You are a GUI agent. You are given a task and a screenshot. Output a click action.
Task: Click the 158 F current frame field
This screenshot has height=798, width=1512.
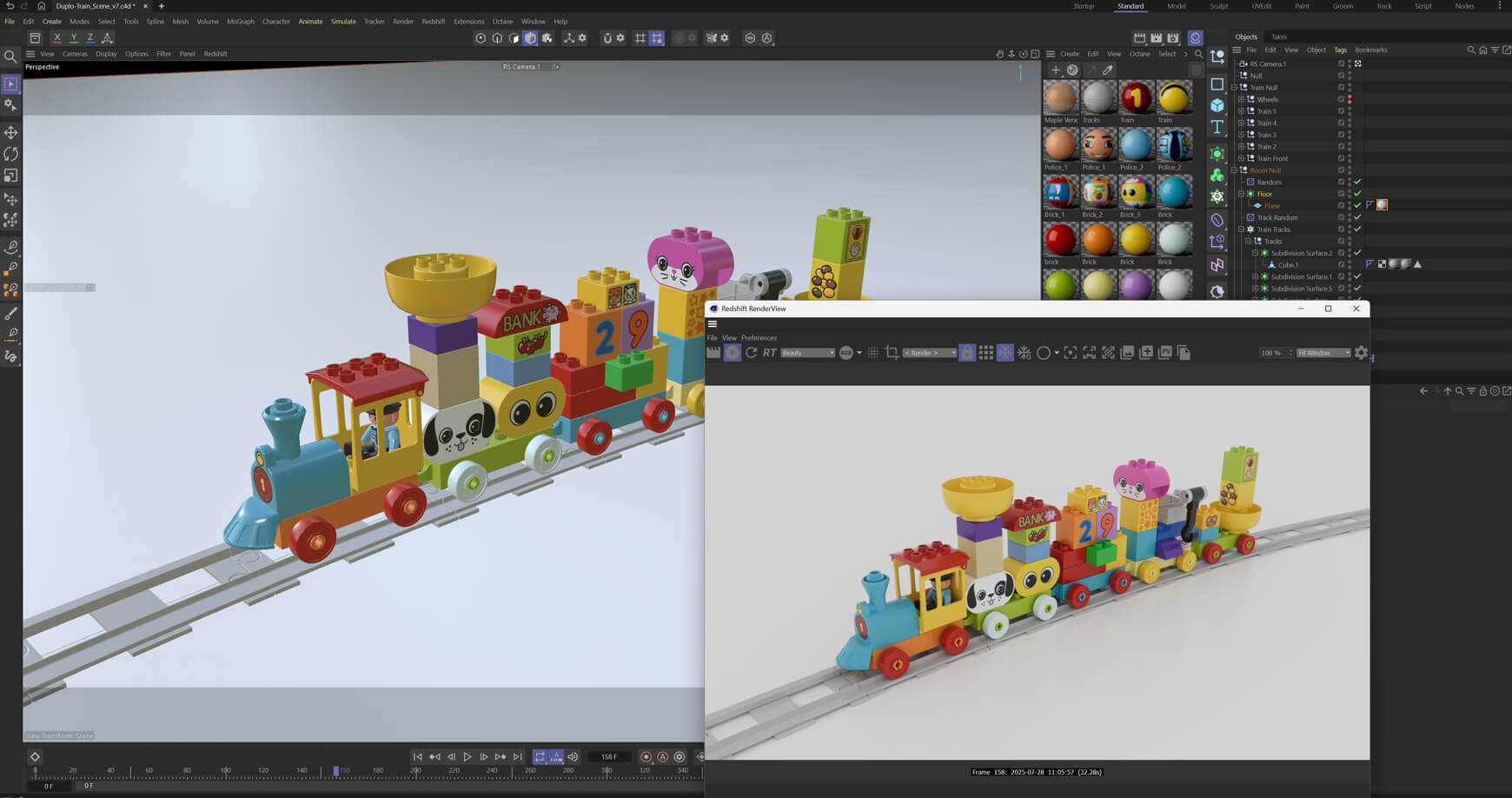tap(609, 757)
